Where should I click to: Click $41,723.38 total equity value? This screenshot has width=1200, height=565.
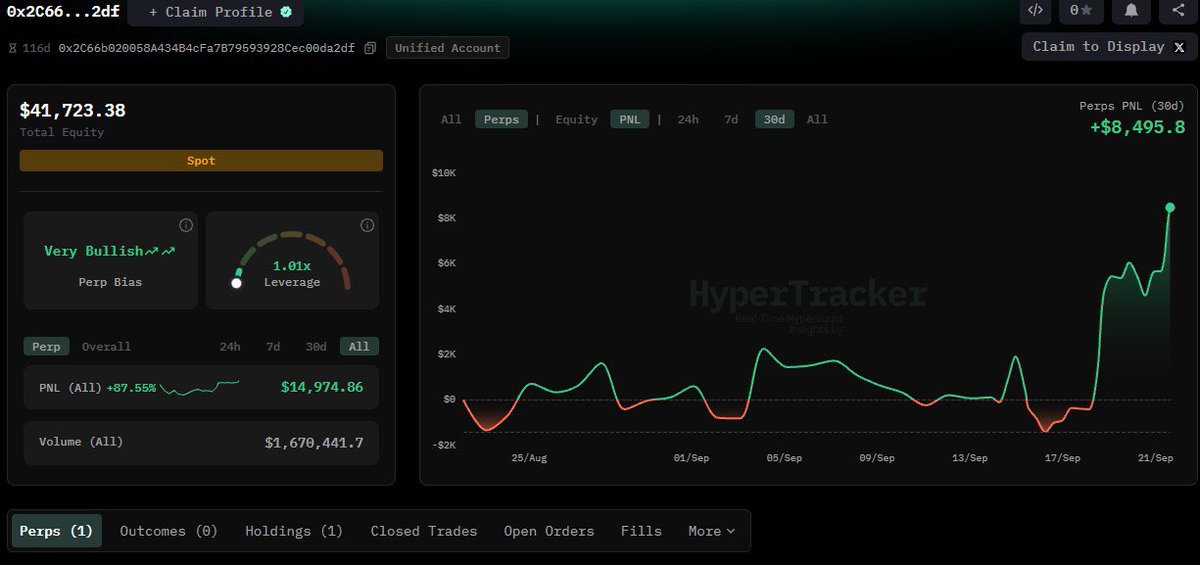coord(73,111)
